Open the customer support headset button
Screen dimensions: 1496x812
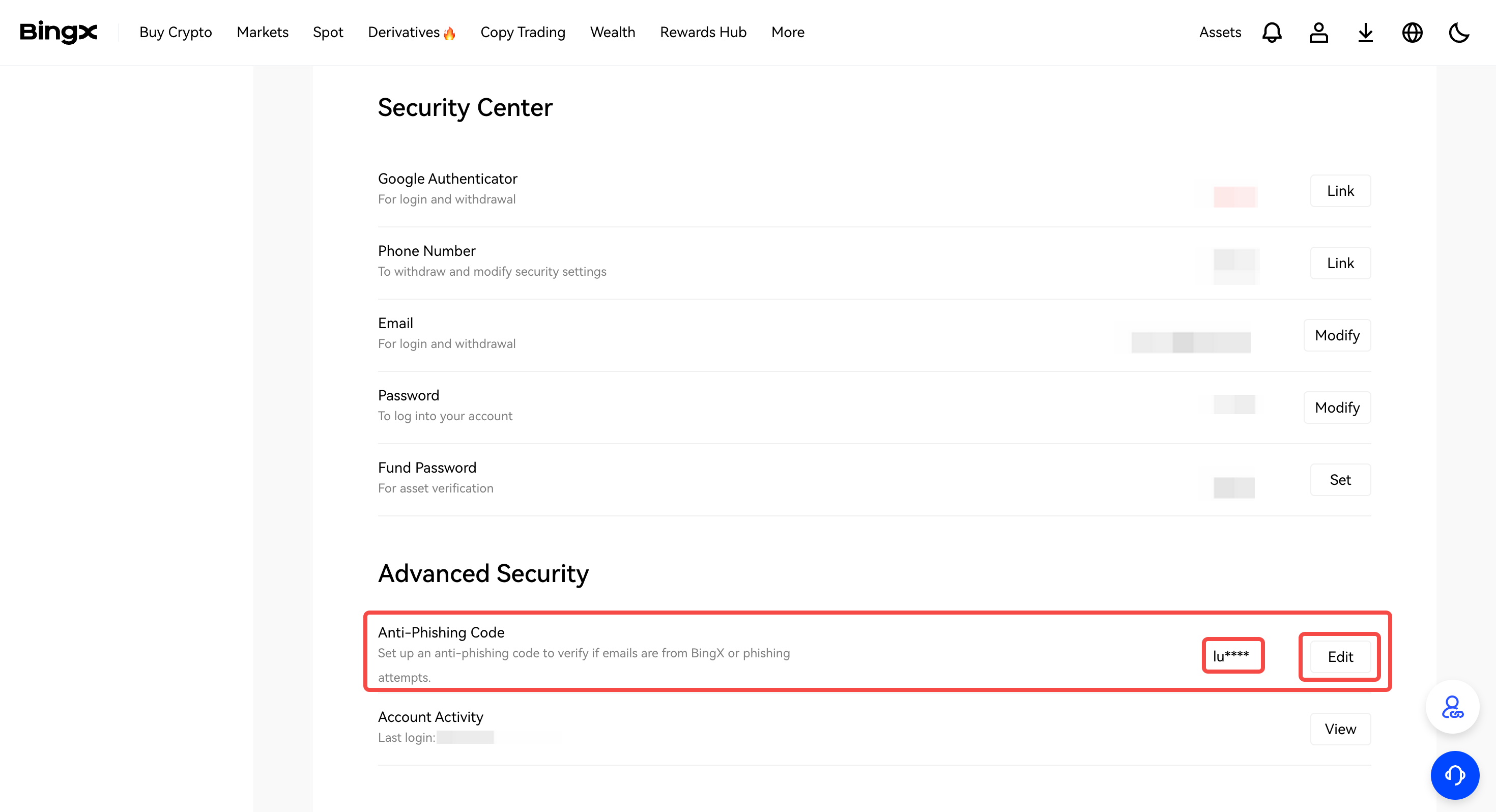coord(1454,775)
